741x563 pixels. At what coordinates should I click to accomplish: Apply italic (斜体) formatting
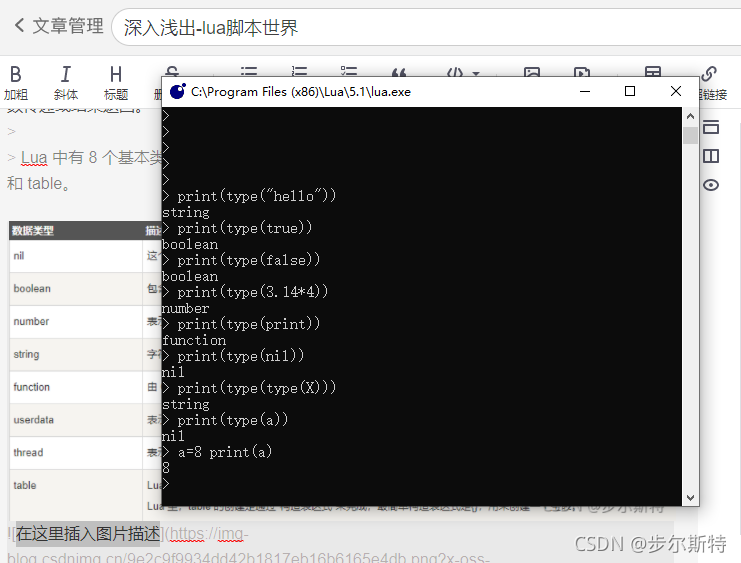[66, 81]
